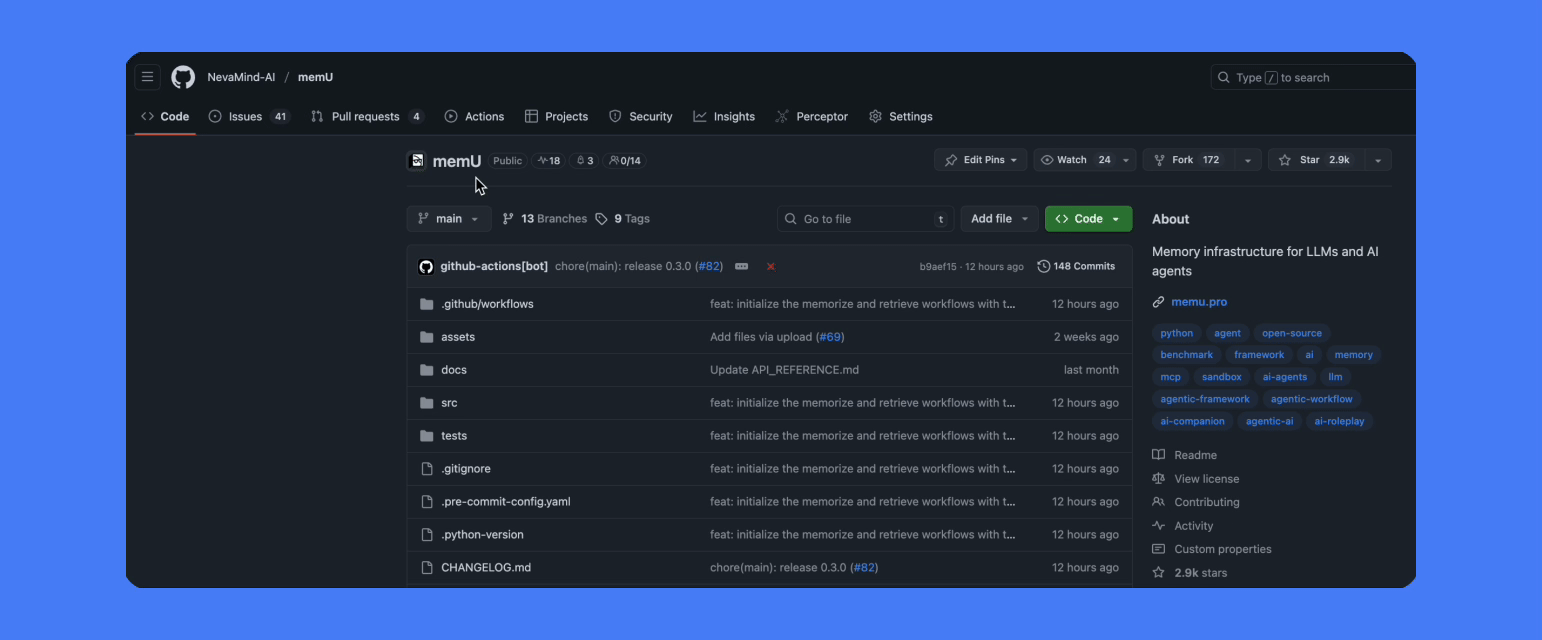
Task: Open the Settings tab gear icon
Action: [875, 117]
